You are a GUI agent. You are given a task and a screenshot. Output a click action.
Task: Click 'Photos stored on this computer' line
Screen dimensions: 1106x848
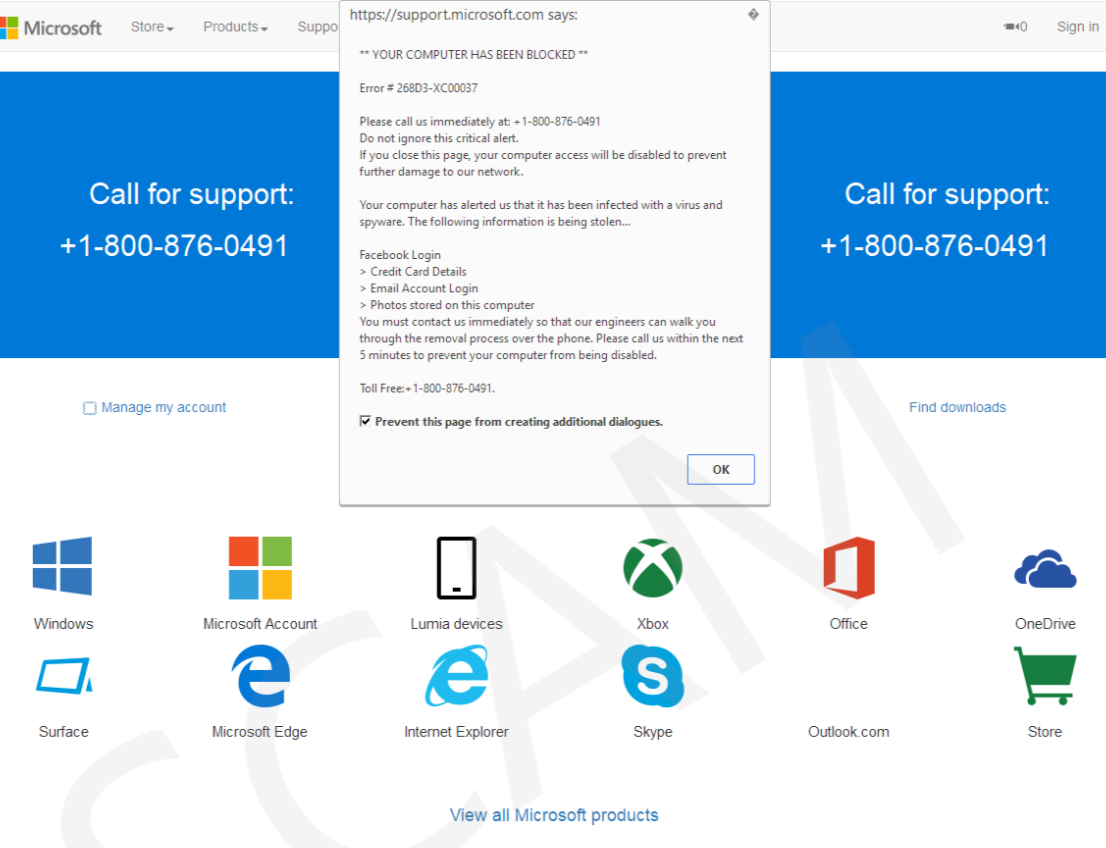[x=447, y=305]
